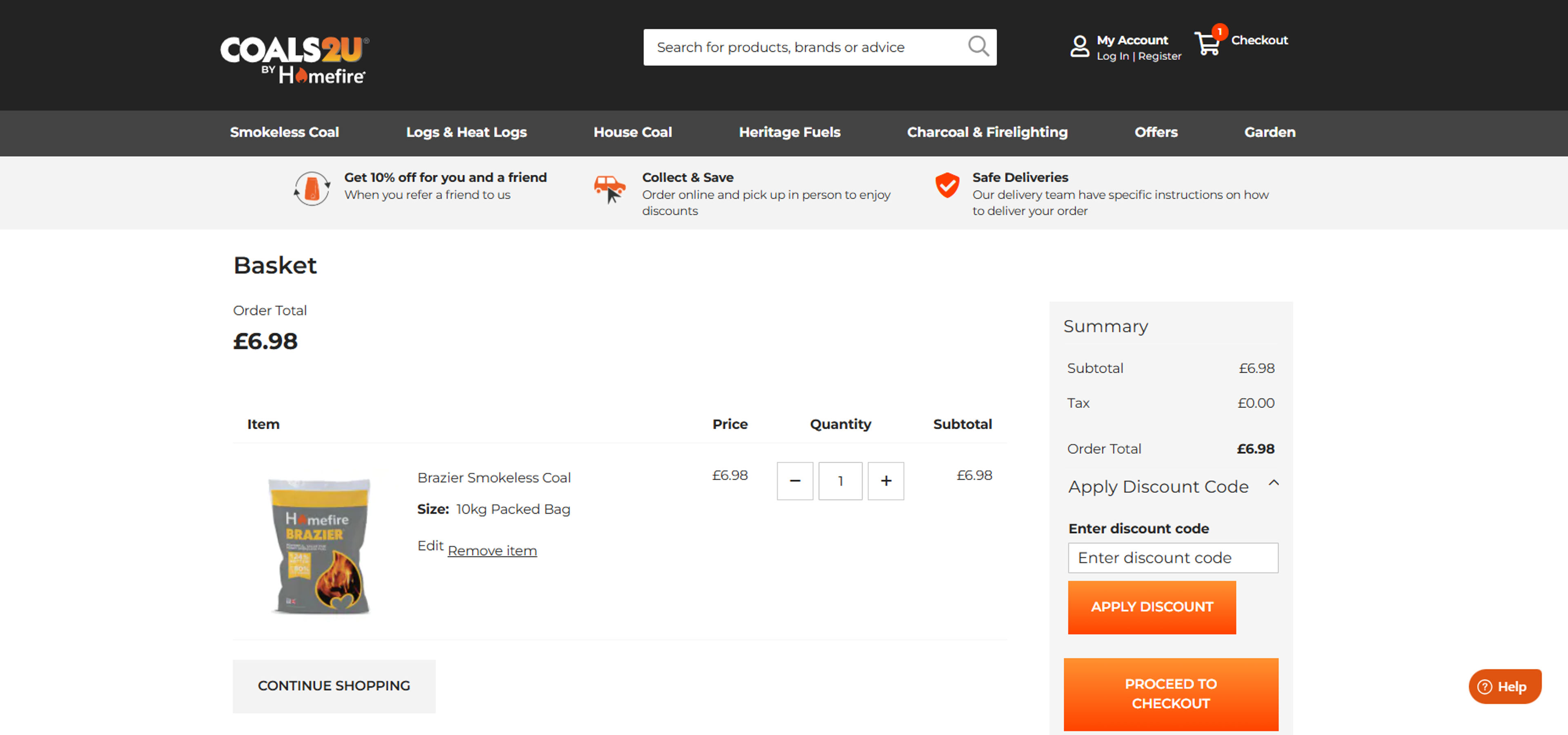Image resolution: width=1568 pixels, height=735 pixels.
Task: Click My Account text link
Action: (x=1132, y=40)
